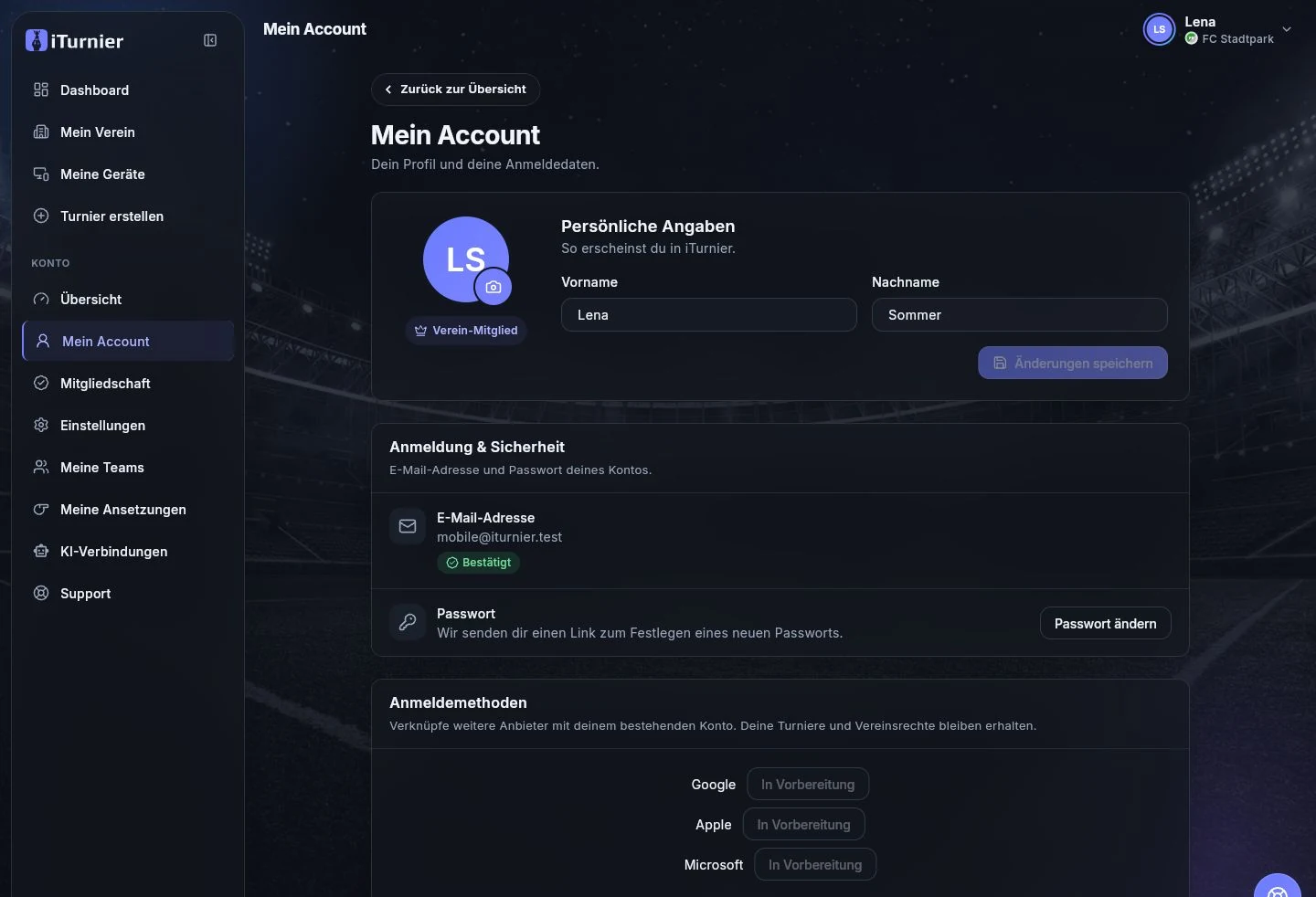Image resolution: width=1316 pixels, height=897 pixels.
Task: Open Mitgliedschaft from the sidebar
Action: [x=128, y=383]
